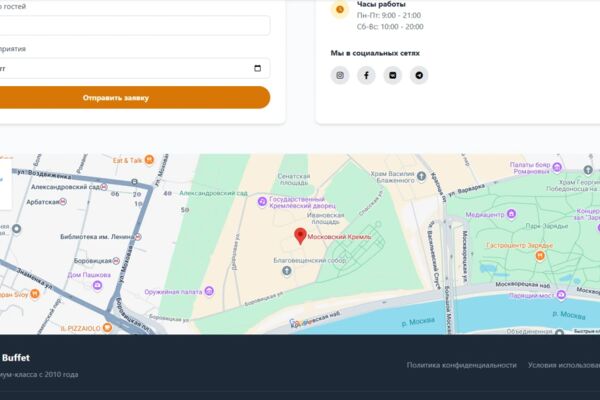Open the Политика конфиденциальности link
This screenshot has width=600, height=400.
coord(461,365)
